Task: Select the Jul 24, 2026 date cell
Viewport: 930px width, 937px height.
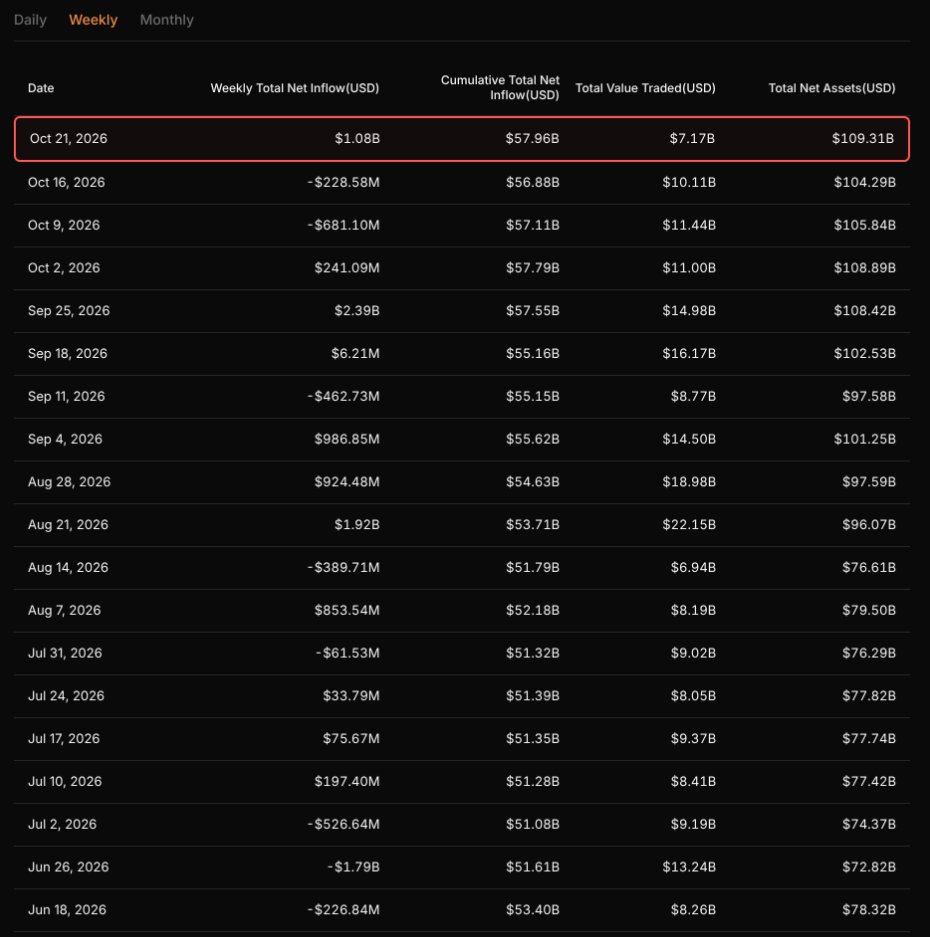Action: click(x=66, y=696)
